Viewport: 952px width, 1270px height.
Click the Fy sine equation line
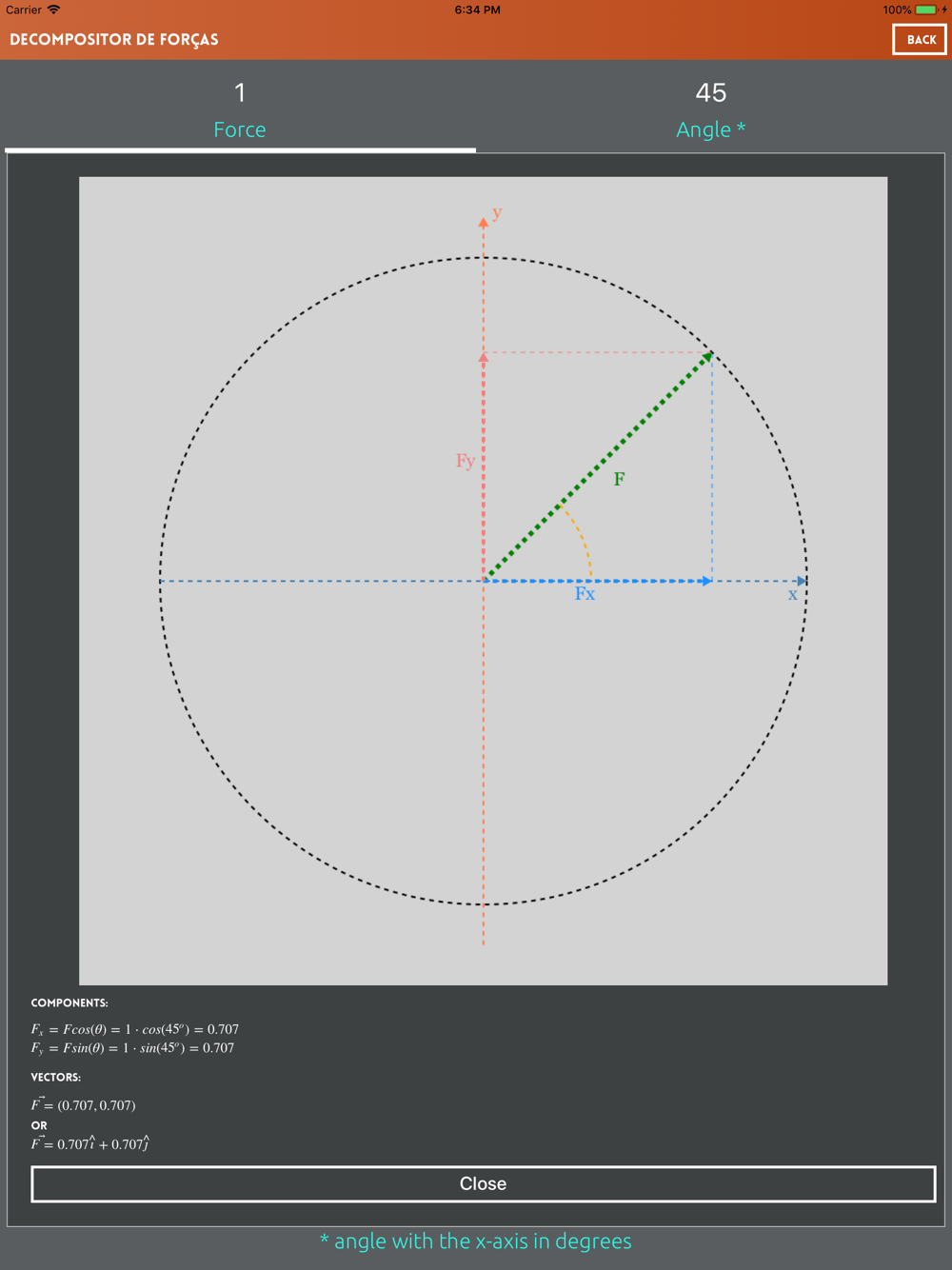click(132, 1048)
